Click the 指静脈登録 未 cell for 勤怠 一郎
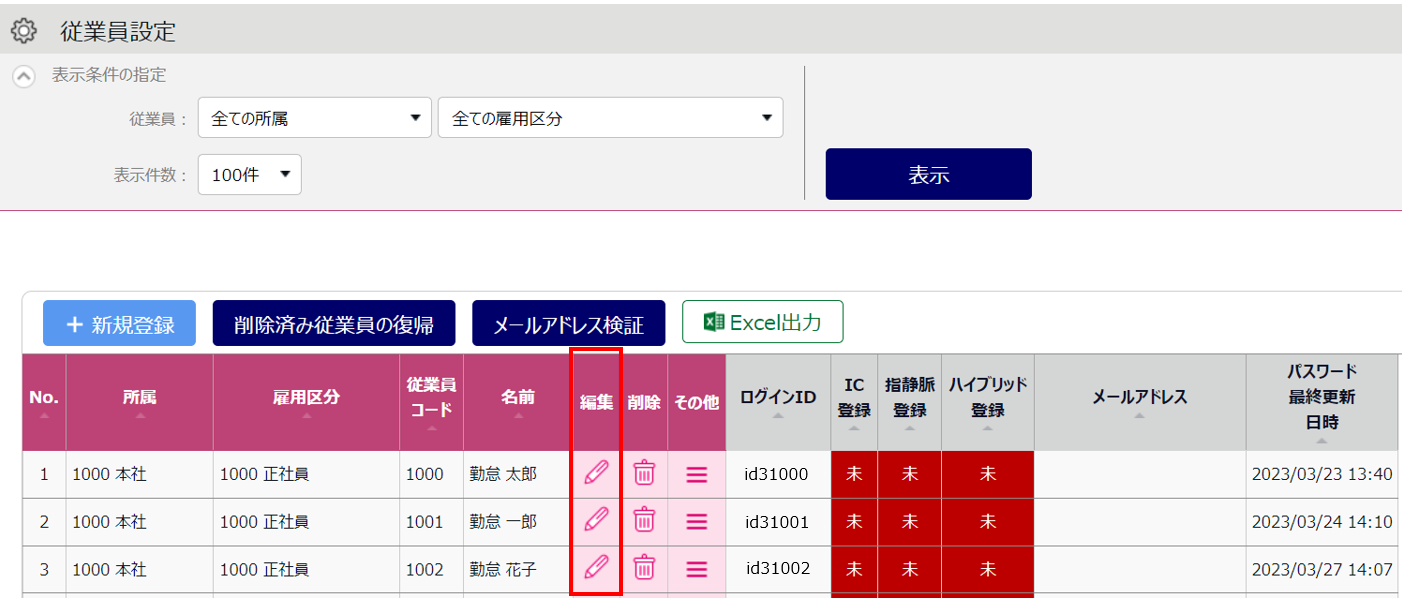The width and height of the screenshot is (1402, 600). click(910, 522)
